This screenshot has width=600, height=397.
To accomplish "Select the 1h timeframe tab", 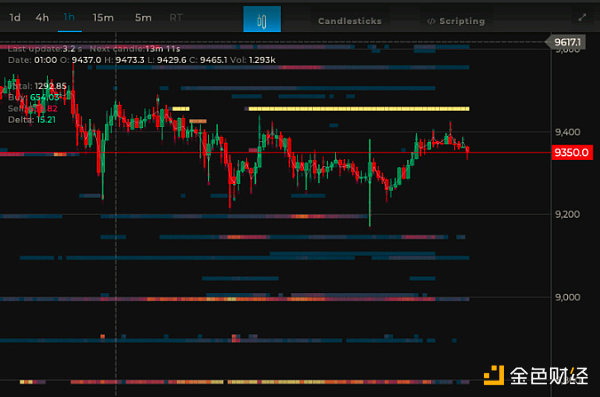I will [69, 17].
